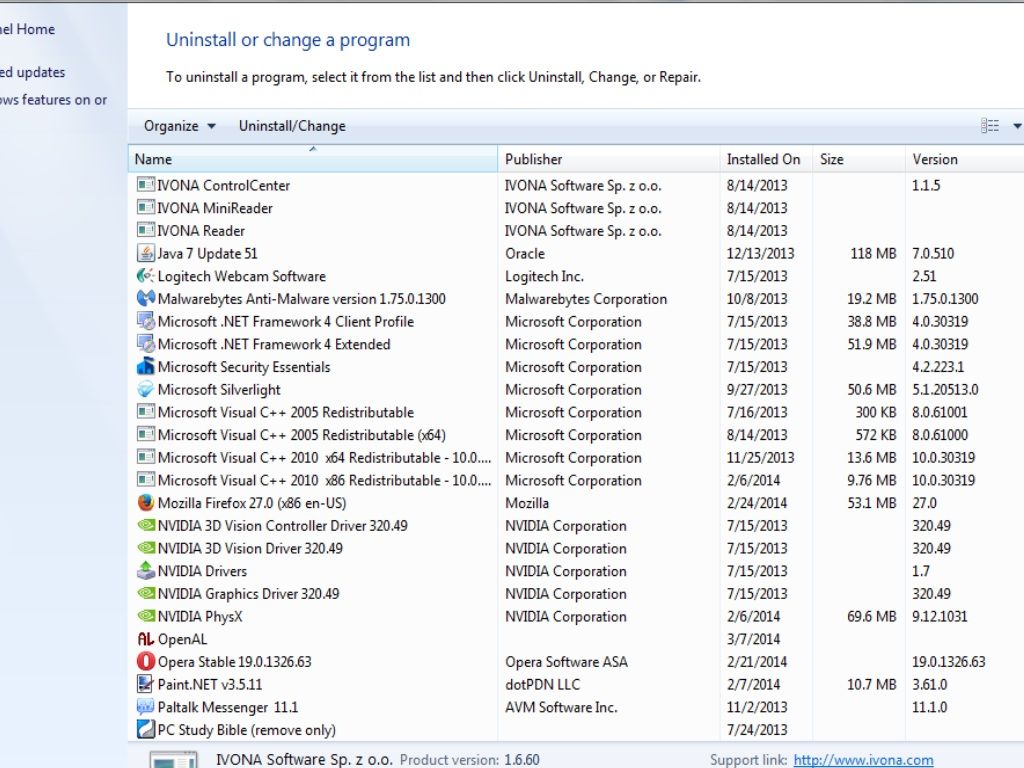This screenshot has width=1024, height=768.
Task: Select the Microsoft Security Essentials icon
Action: pos(145,367)
